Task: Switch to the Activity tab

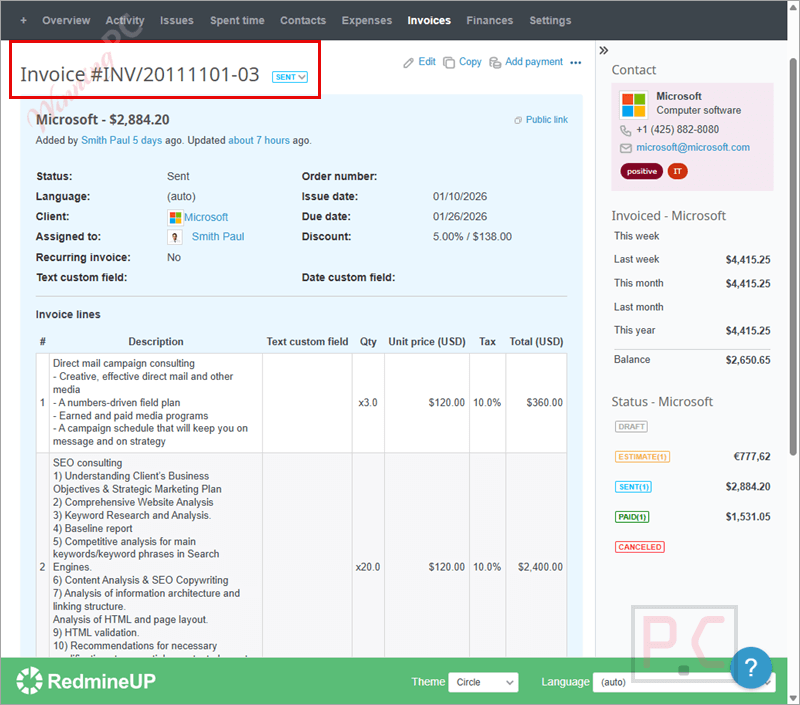Action: (125, 20)
